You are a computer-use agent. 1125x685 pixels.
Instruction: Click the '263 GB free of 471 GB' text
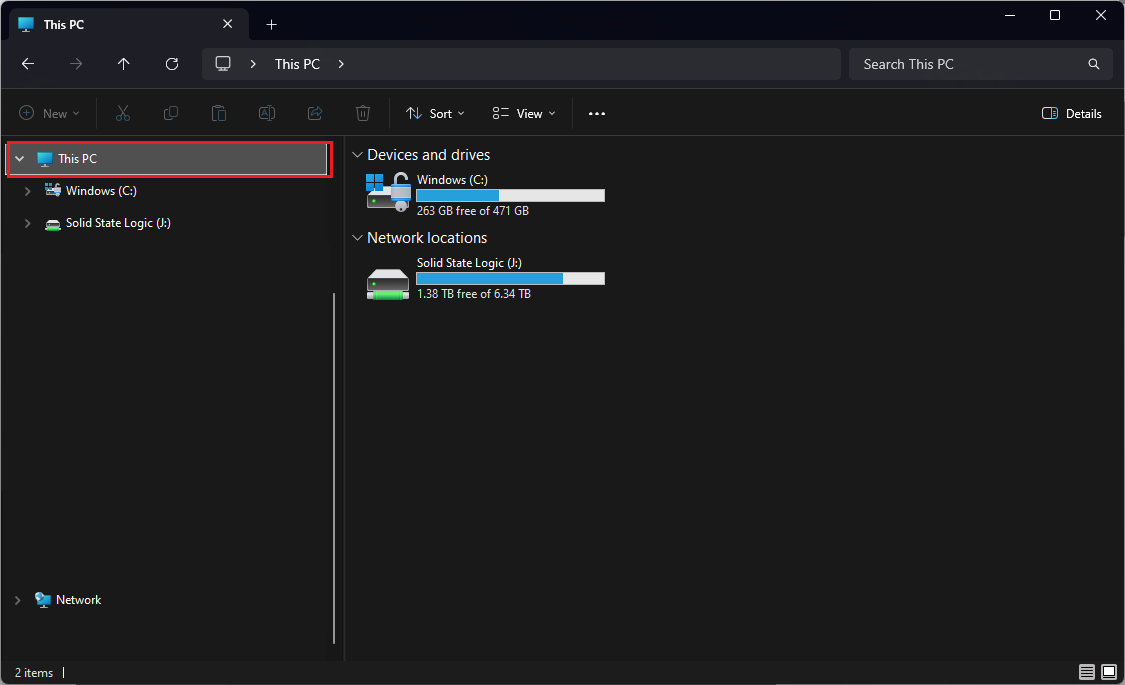click(x=473, y=211)
